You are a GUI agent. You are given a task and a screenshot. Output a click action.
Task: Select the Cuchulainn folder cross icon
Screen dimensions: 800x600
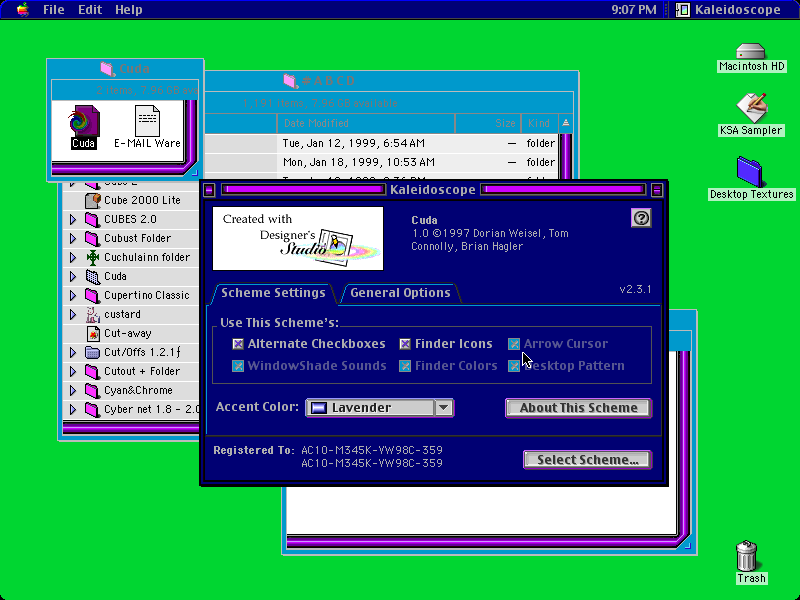pos(92,258)
